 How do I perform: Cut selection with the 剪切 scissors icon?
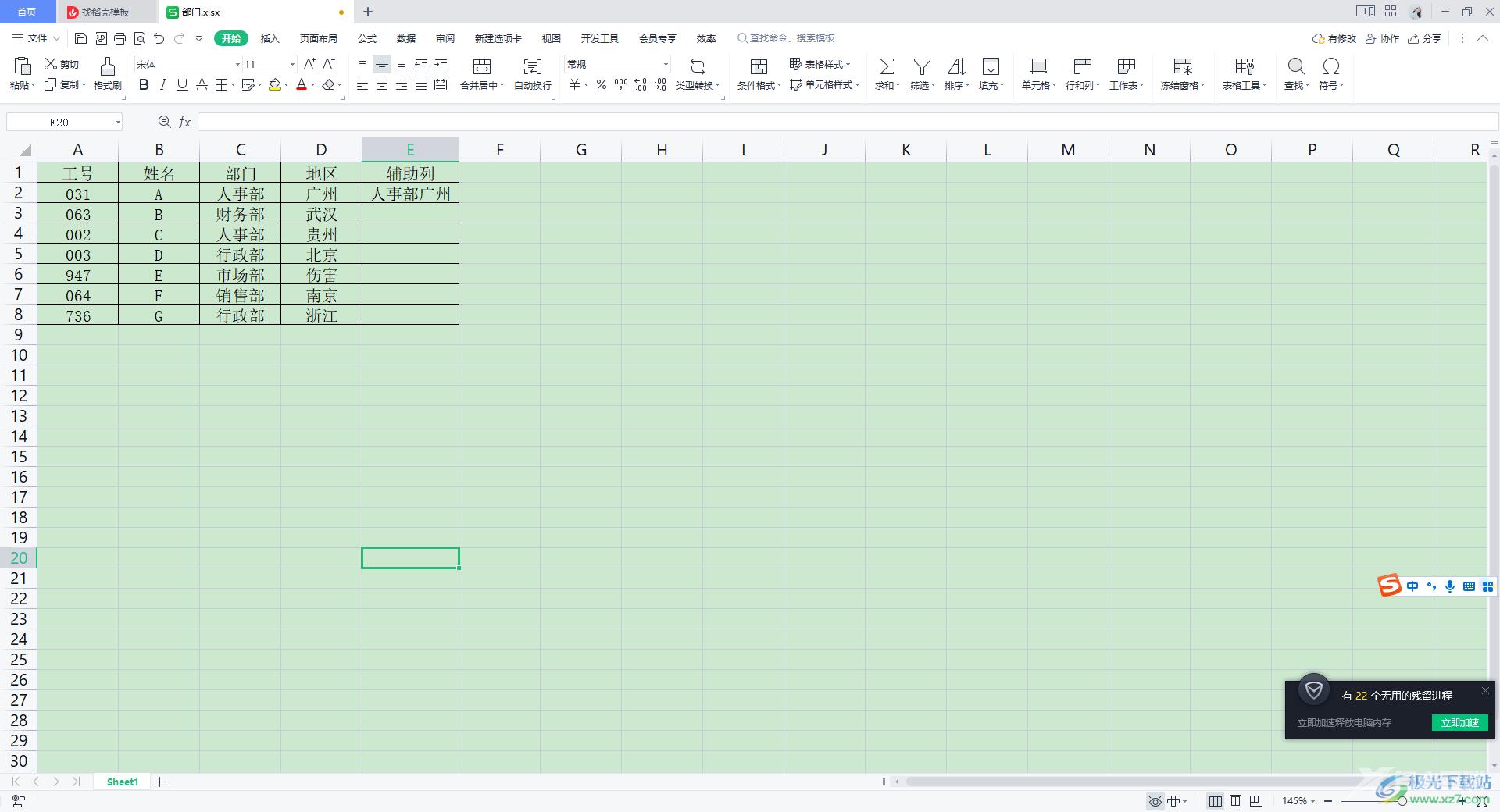(x=52, y=64)
